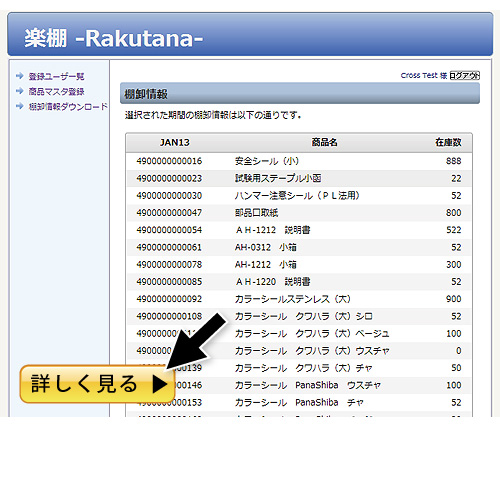Click the 楽棚 -Rakutana- title banner

coord(250,35)
